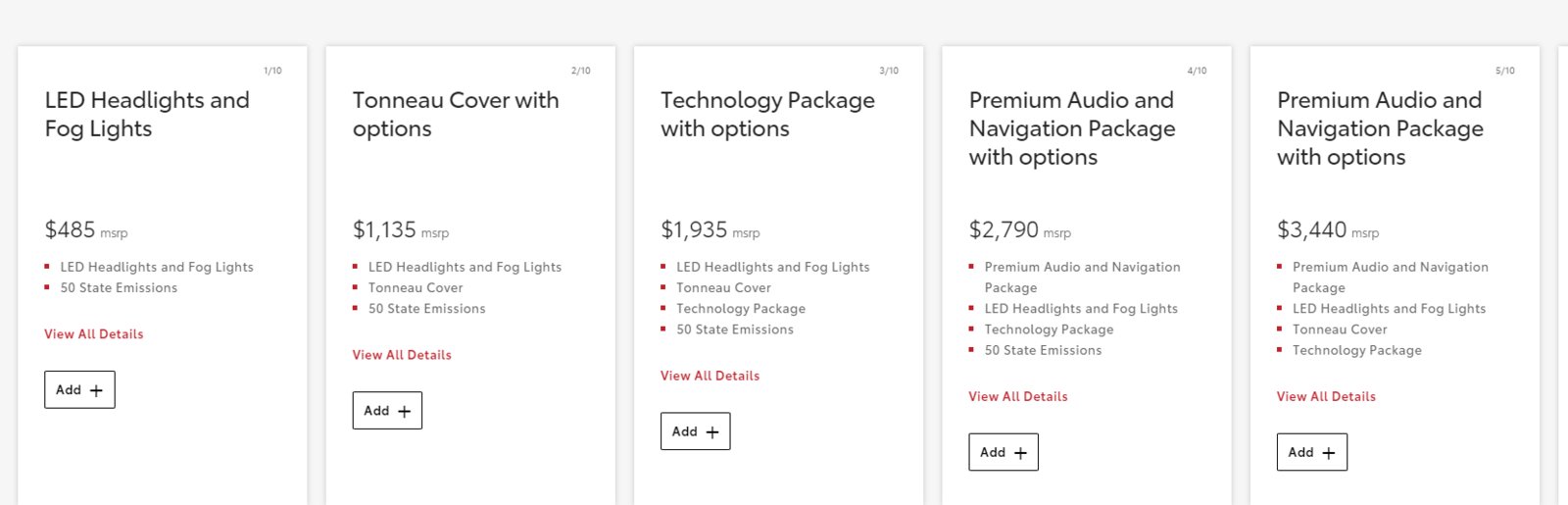
Task: View All Details for Technology Package
Action: click(x=710, y=376)
